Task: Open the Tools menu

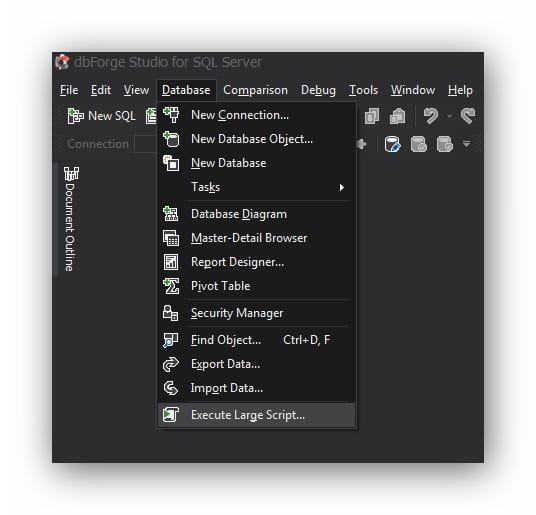Action: pos(363,90)
